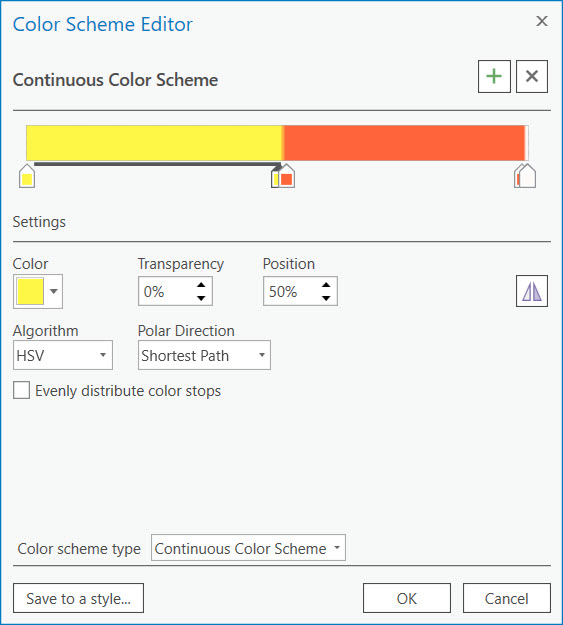563x625 pixels.
Task: Open the yellow Color picker swatch
Action: tap(38, 291)
